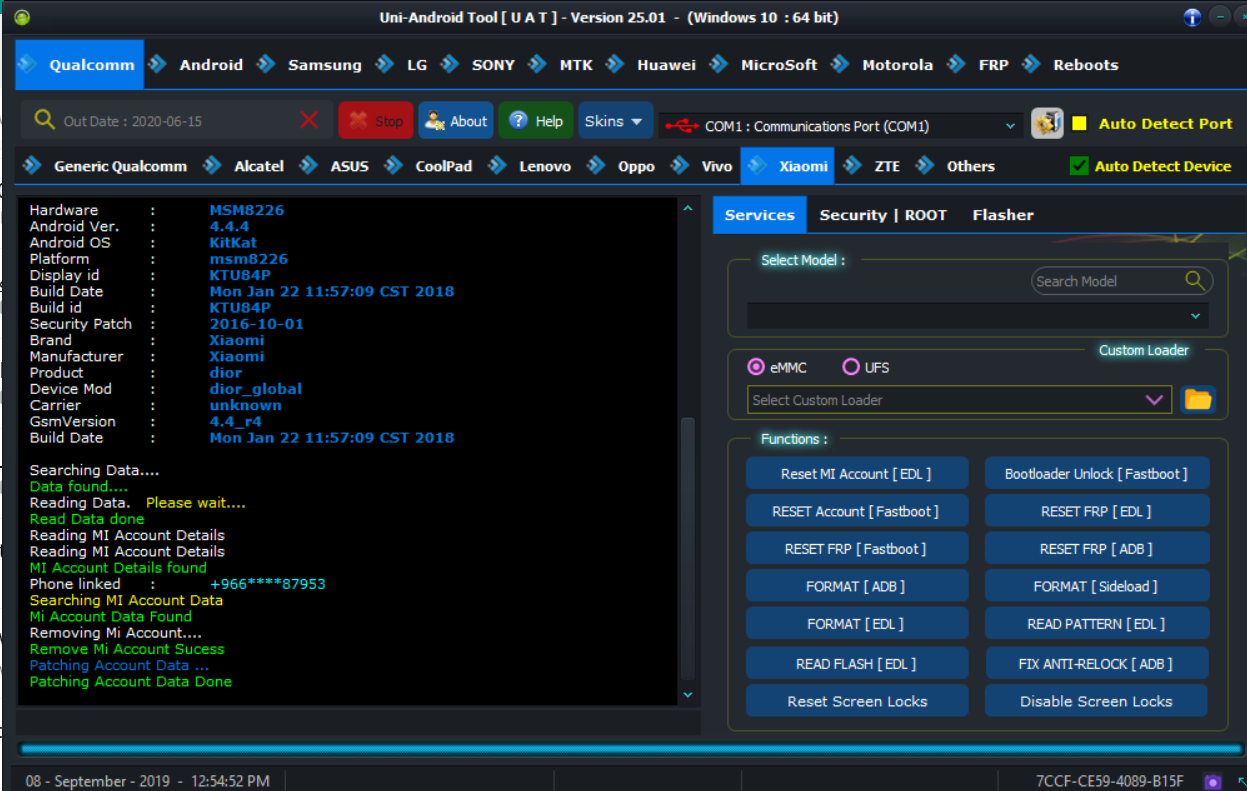Open the FRP tab
The width and height of the screenshot is (1247, 791).
981,65
